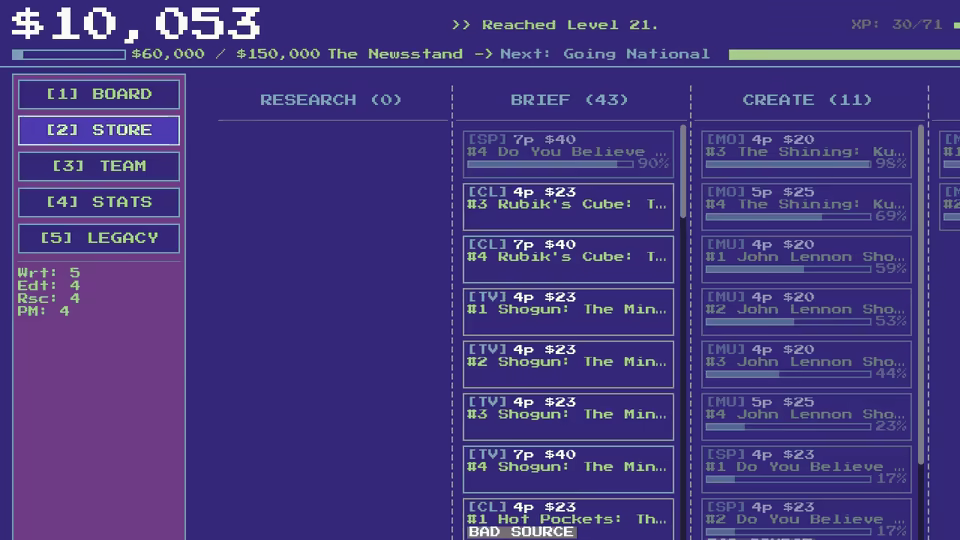This screenshot has height=540, width=960.
Task: Select the [TV] #3 Shogun card
Action: click(568, 418)
